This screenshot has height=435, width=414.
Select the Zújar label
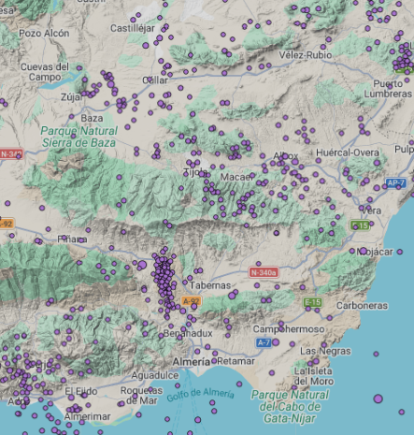click(x=71, y=97)
